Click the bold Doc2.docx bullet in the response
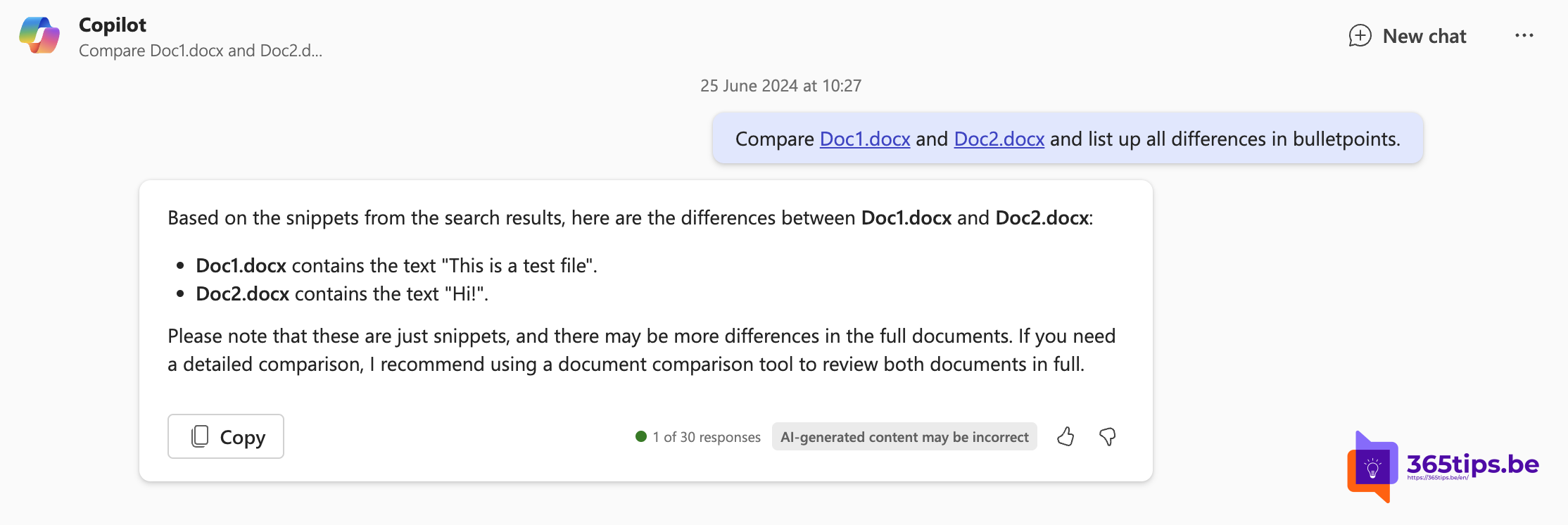 click(x=242, y=293)
